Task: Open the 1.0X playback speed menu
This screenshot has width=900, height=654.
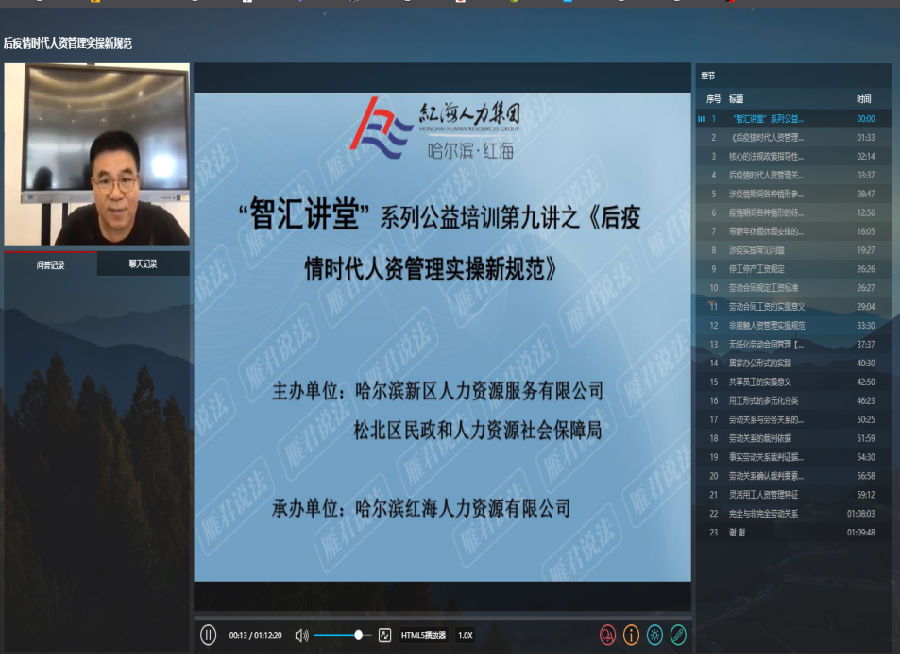Action: click(465, 635)
